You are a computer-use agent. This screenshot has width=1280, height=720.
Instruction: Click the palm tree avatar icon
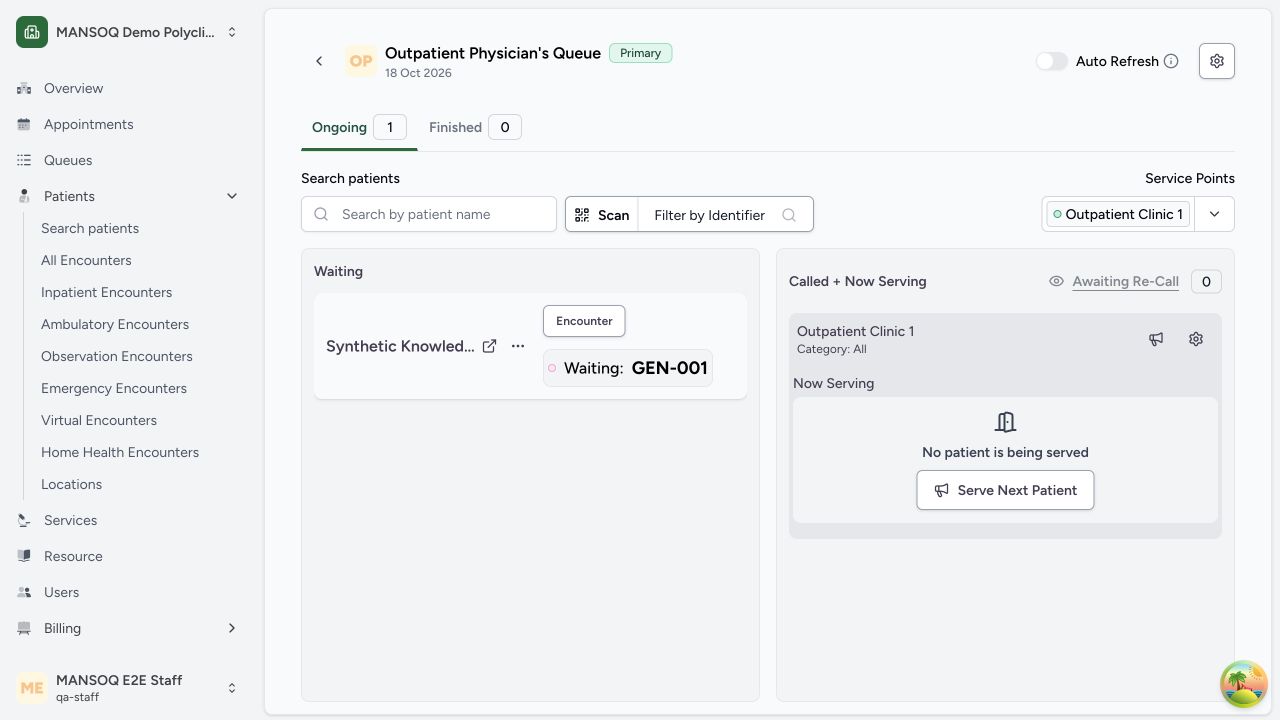pos(1244,684)
